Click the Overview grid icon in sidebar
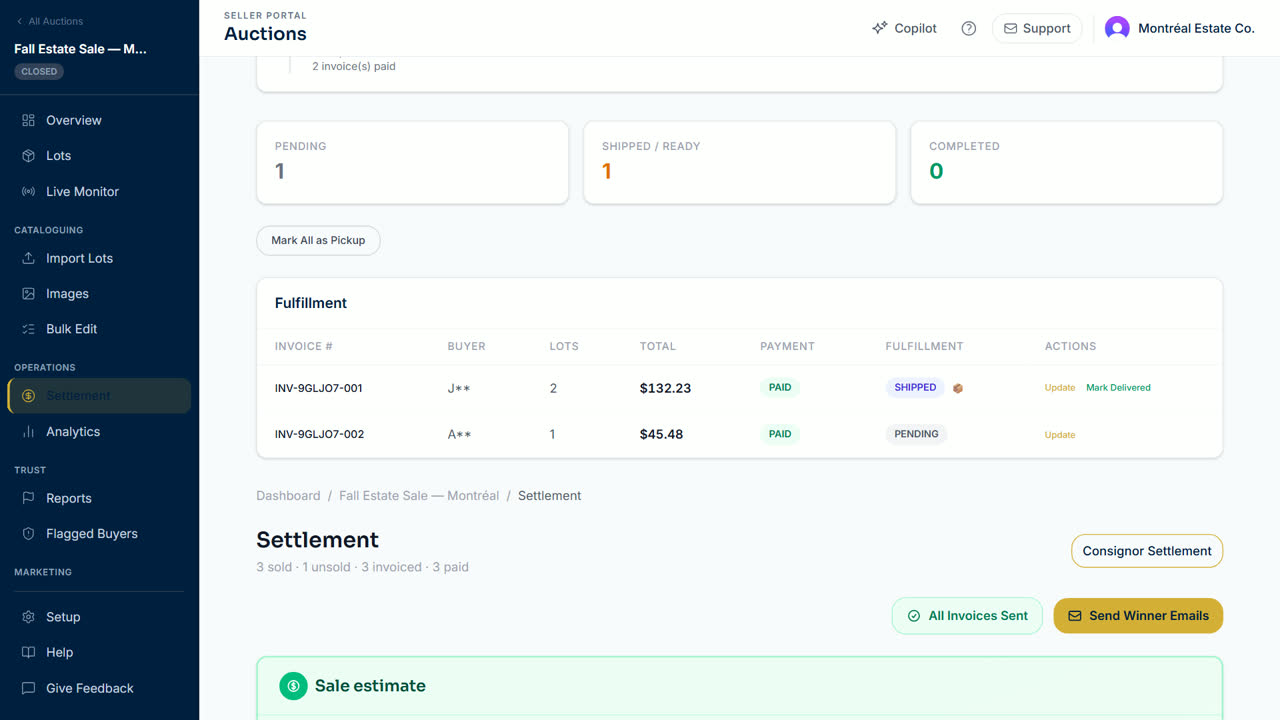Image resolution: width=1280 pixels, height=720 pixels. coord(28,120)
